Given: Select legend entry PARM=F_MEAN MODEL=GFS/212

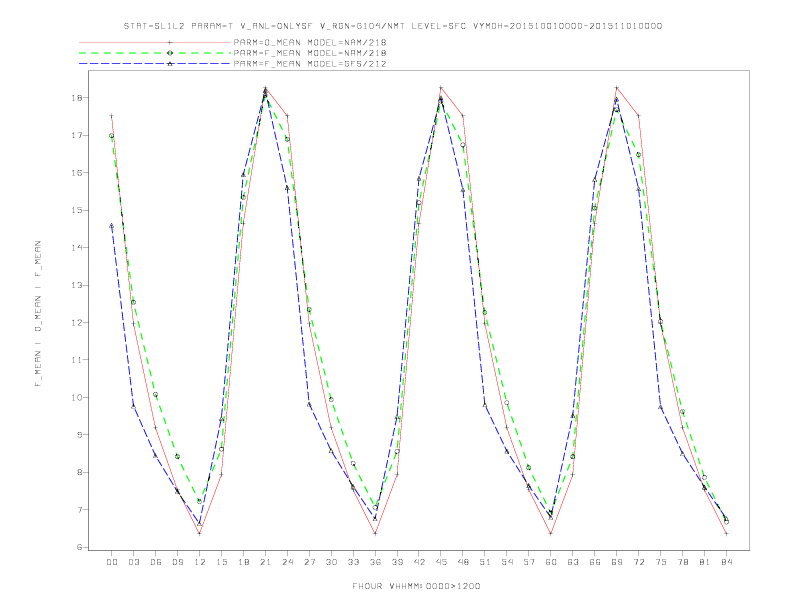Looking at the screenshot, I should coord(310,64).
